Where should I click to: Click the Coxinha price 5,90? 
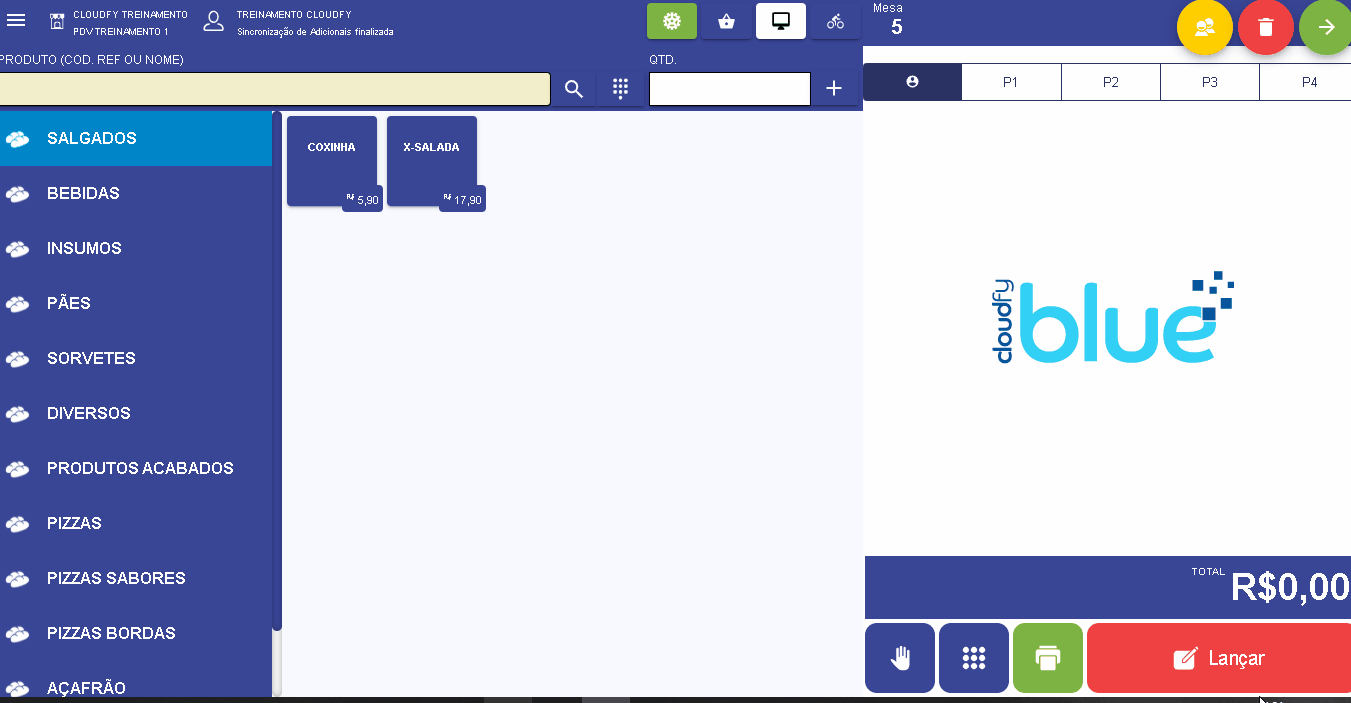tap(363, 199)
